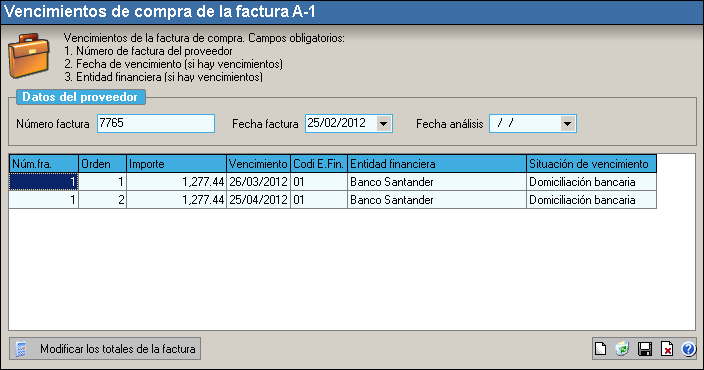Image resolution: width=704 pixels, height=370 pixels.
Task: Sort by the Núm.fra. column header
Action: tap(44, 164)
